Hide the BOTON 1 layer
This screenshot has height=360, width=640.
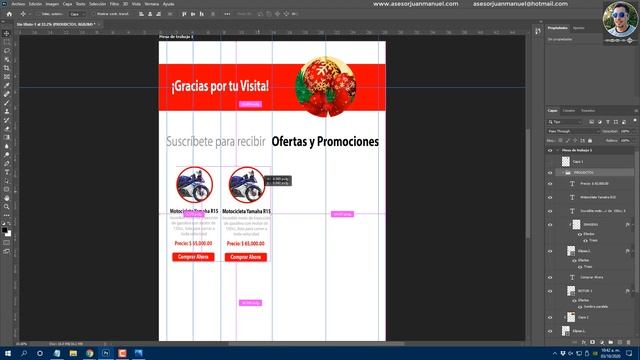coord(550,291)
